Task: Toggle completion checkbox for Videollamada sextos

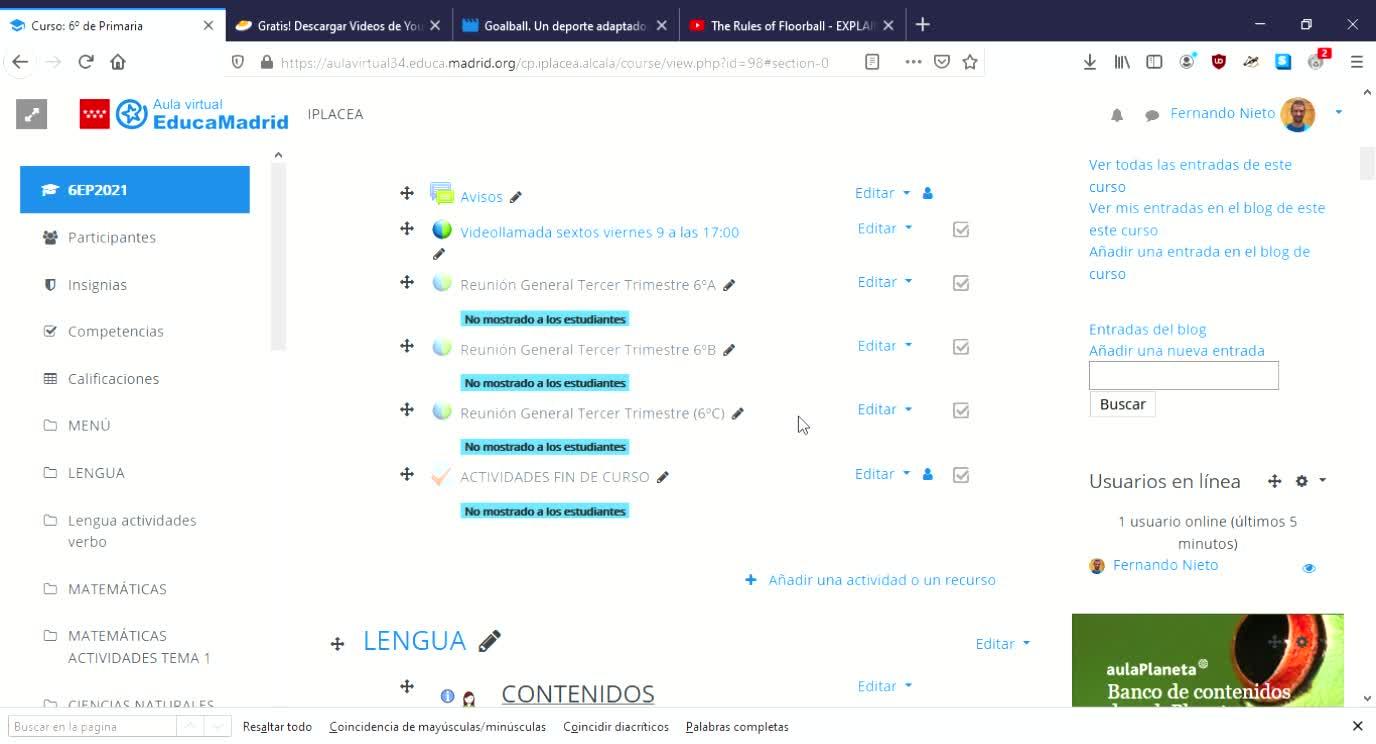Action: coord(961,230)
